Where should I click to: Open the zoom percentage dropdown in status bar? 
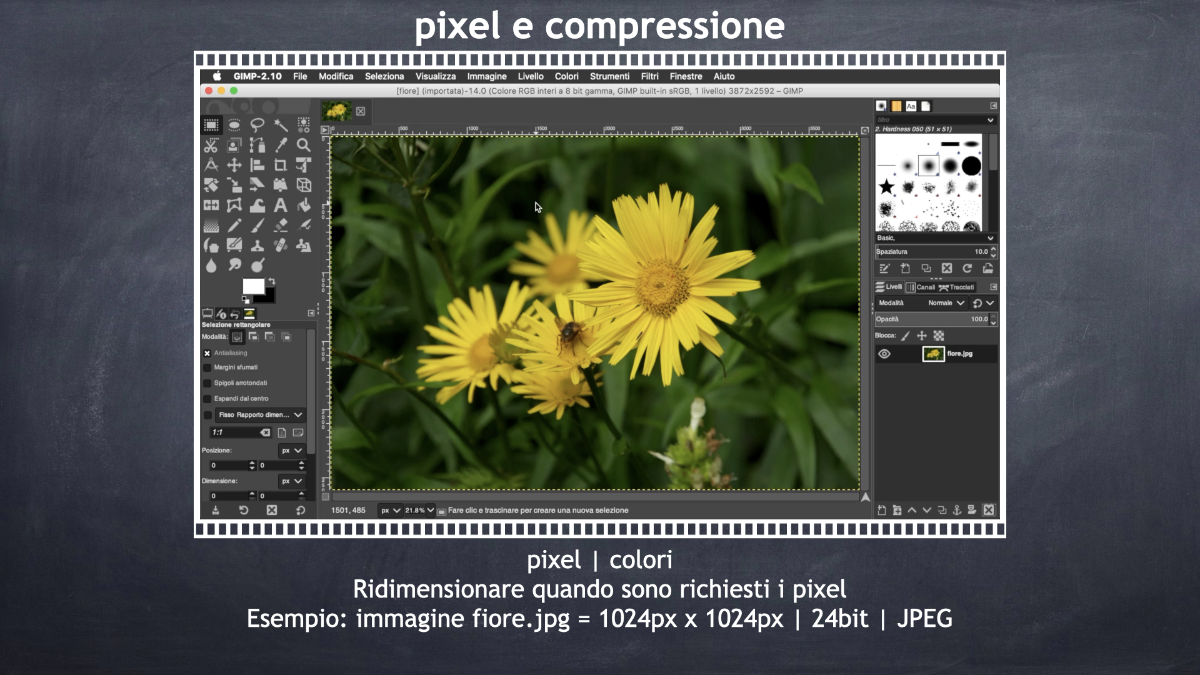tap(419, 510)
